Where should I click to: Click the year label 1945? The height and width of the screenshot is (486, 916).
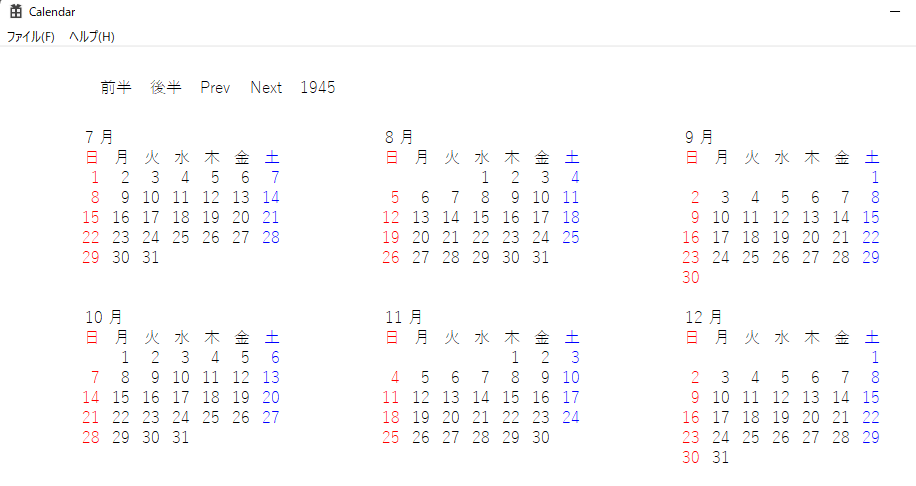pos(318,87)
